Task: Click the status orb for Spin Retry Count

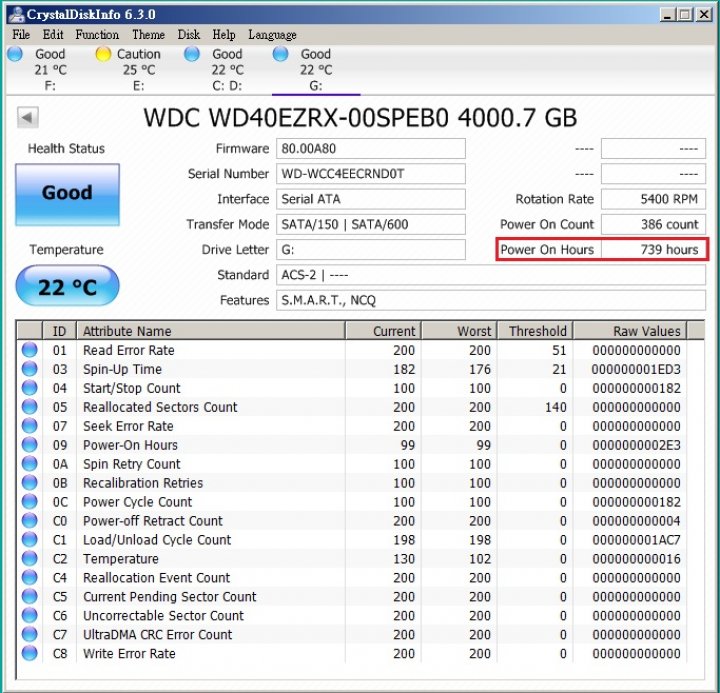Action: [x=29, y=464]
